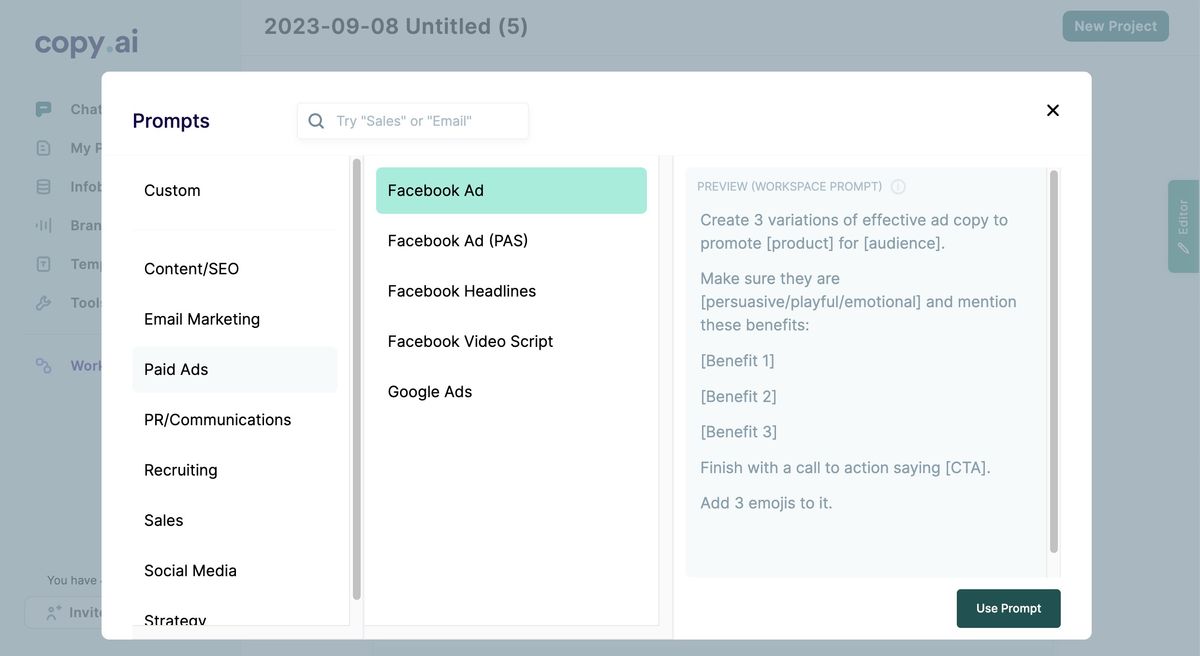Pick the Google Ads prompt
The image size is (1200, 656).
click(430, 392)
